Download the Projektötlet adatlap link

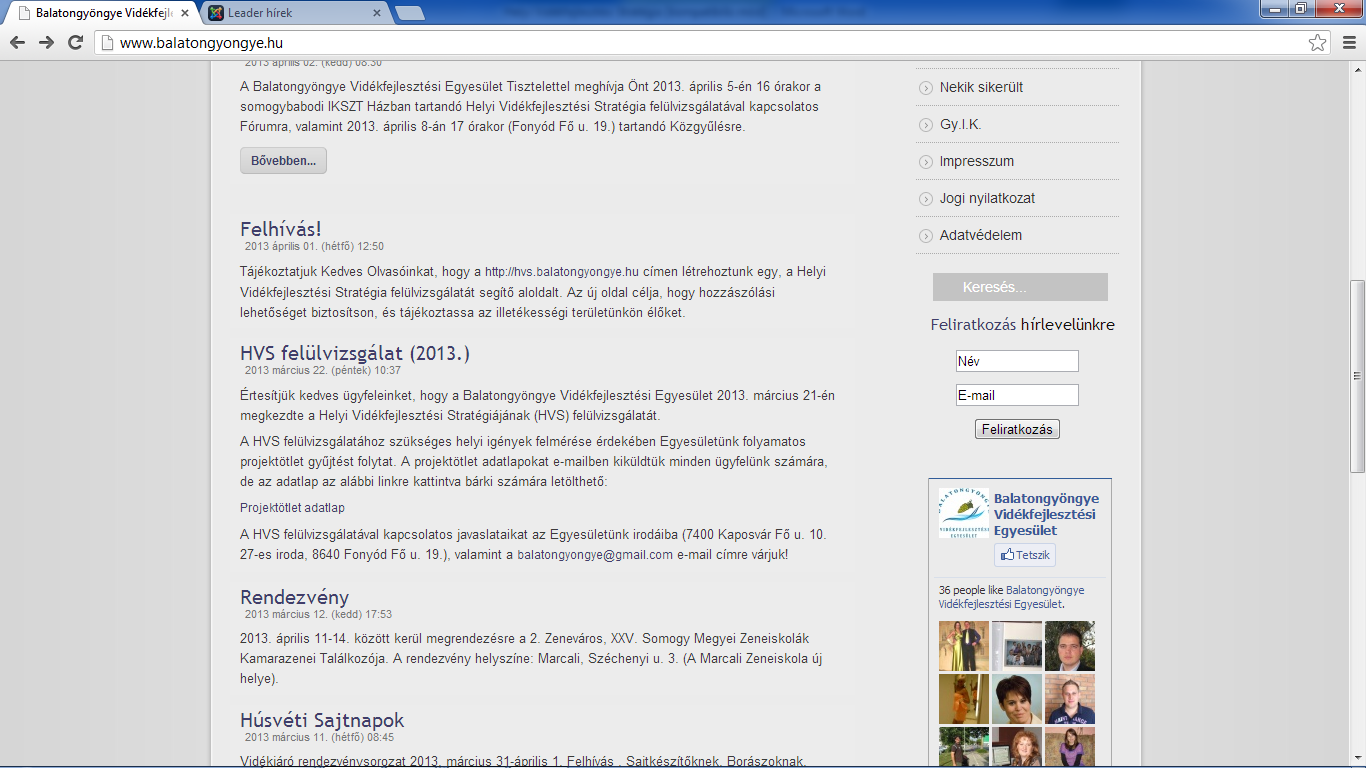click(292, 508)
